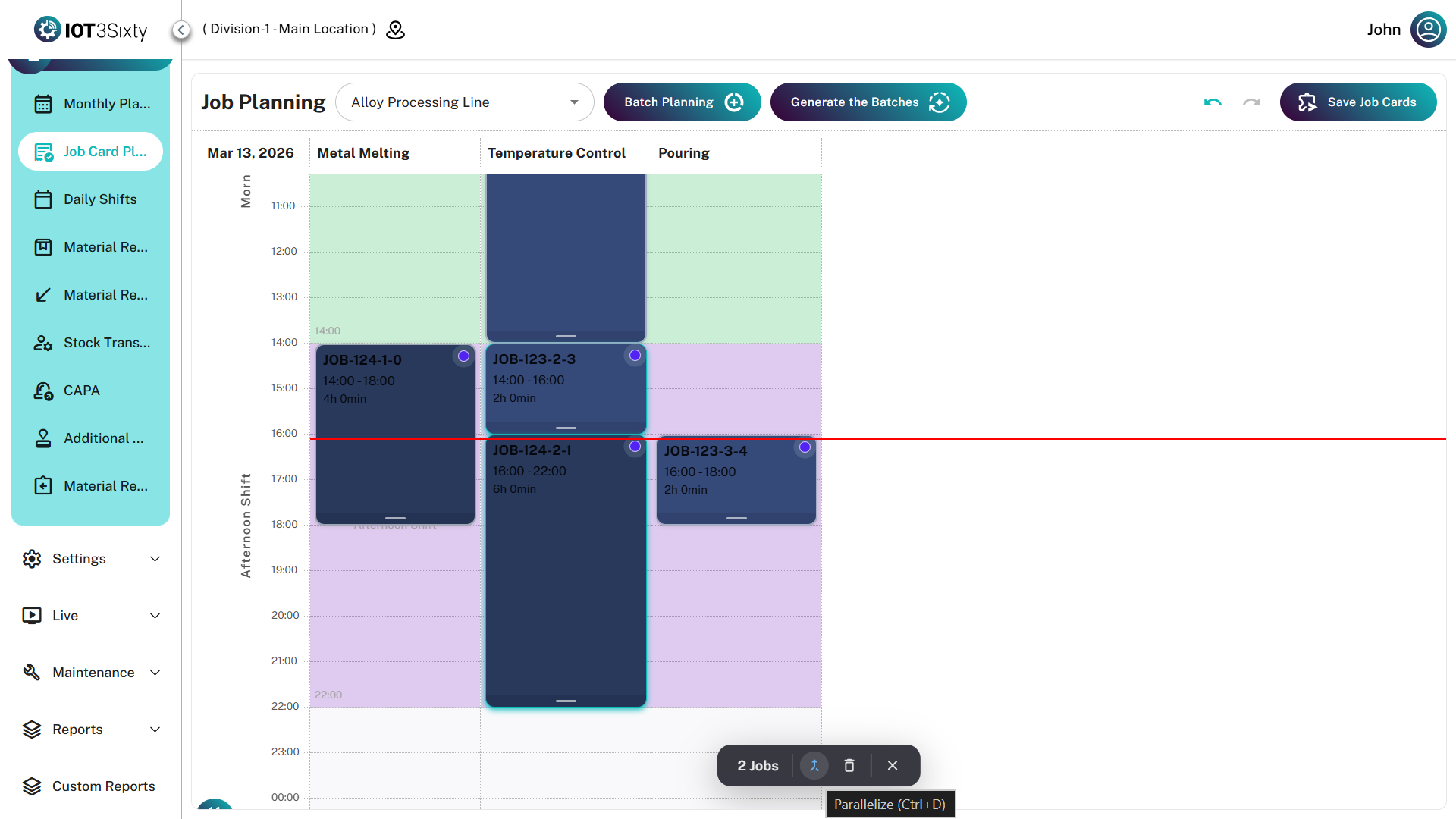1456x819 pixels.
Task: Dismiss the 2 Jobs selection bar
Action: pos(893,765)
